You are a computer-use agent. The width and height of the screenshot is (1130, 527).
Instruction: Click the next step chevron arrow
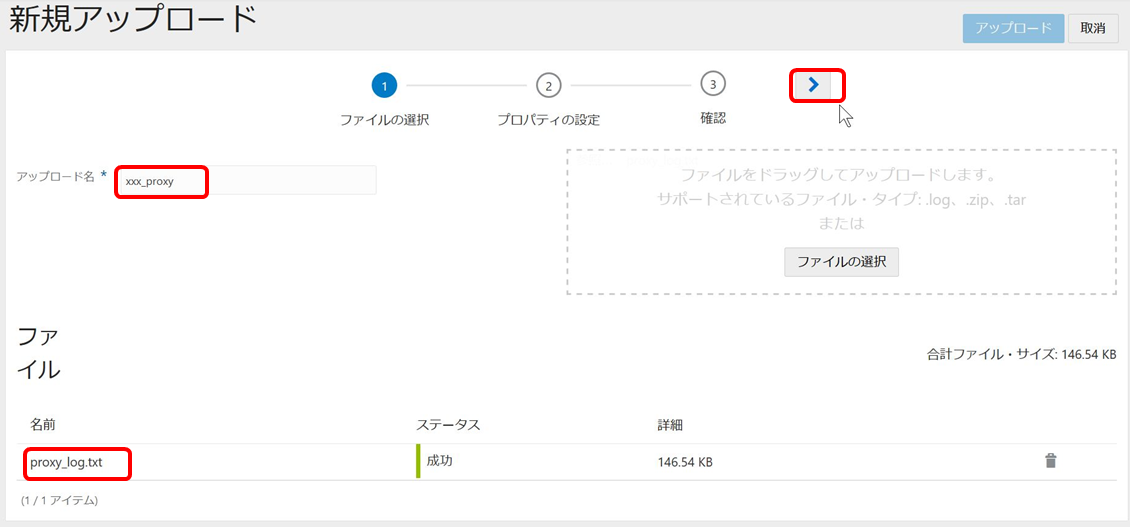click(x=814, y=85)
